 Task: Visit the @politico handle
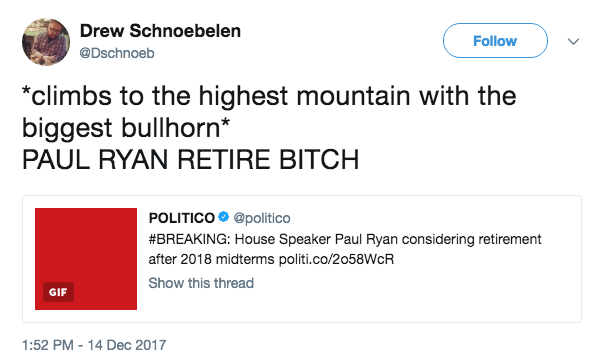tap(262, 218)
